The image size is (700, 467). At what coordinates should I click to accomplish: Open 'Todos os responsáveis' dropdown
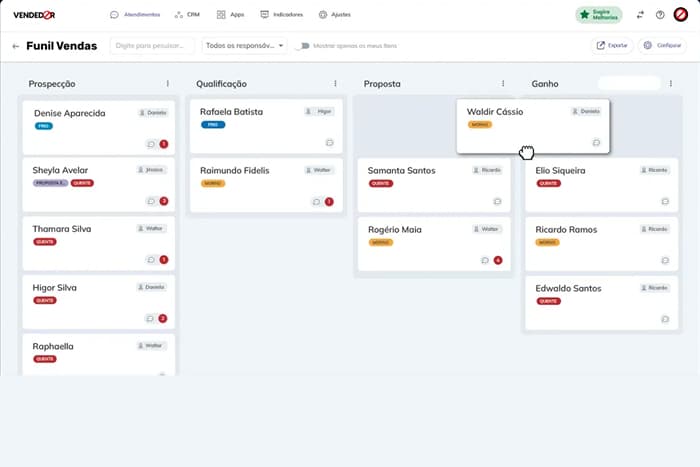[244, 46]
